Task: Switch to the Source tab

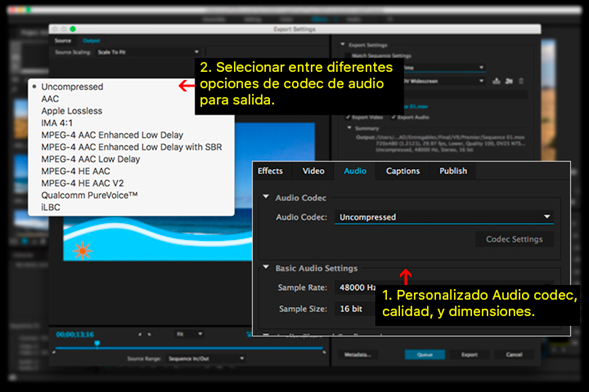Action: tap(63, 41)
